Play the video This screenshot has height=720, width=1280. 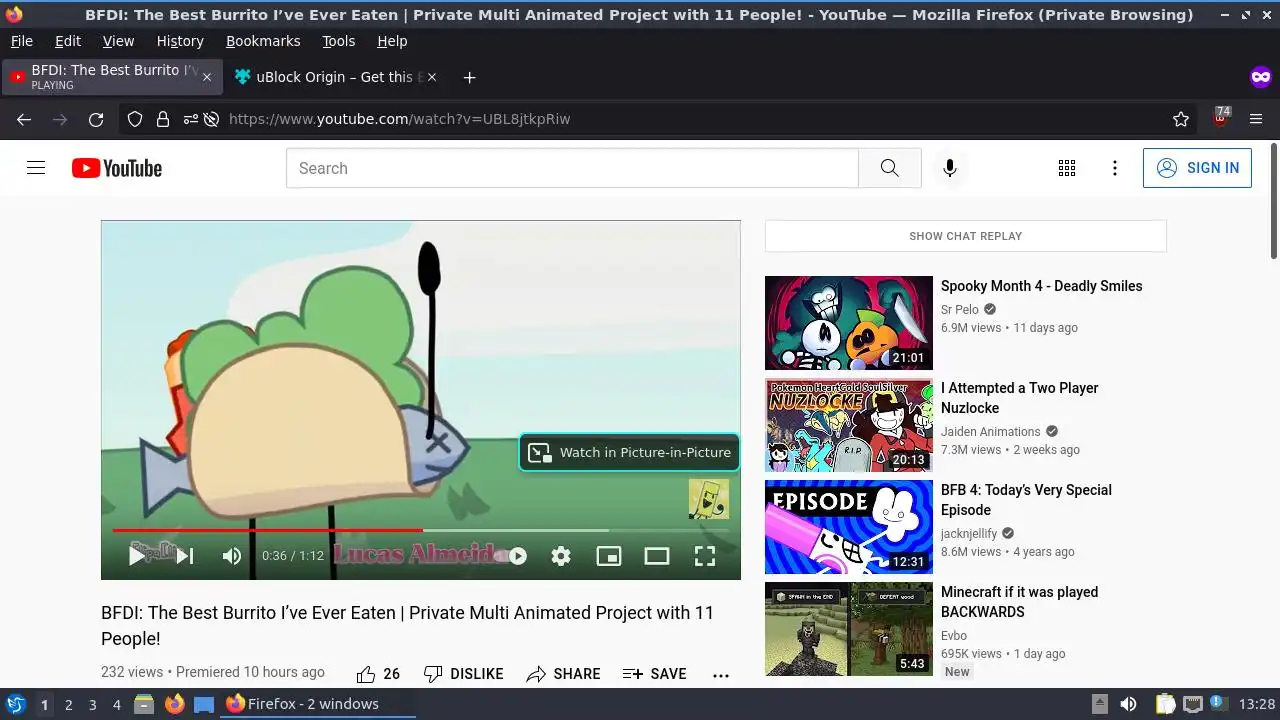coord(137,556)
